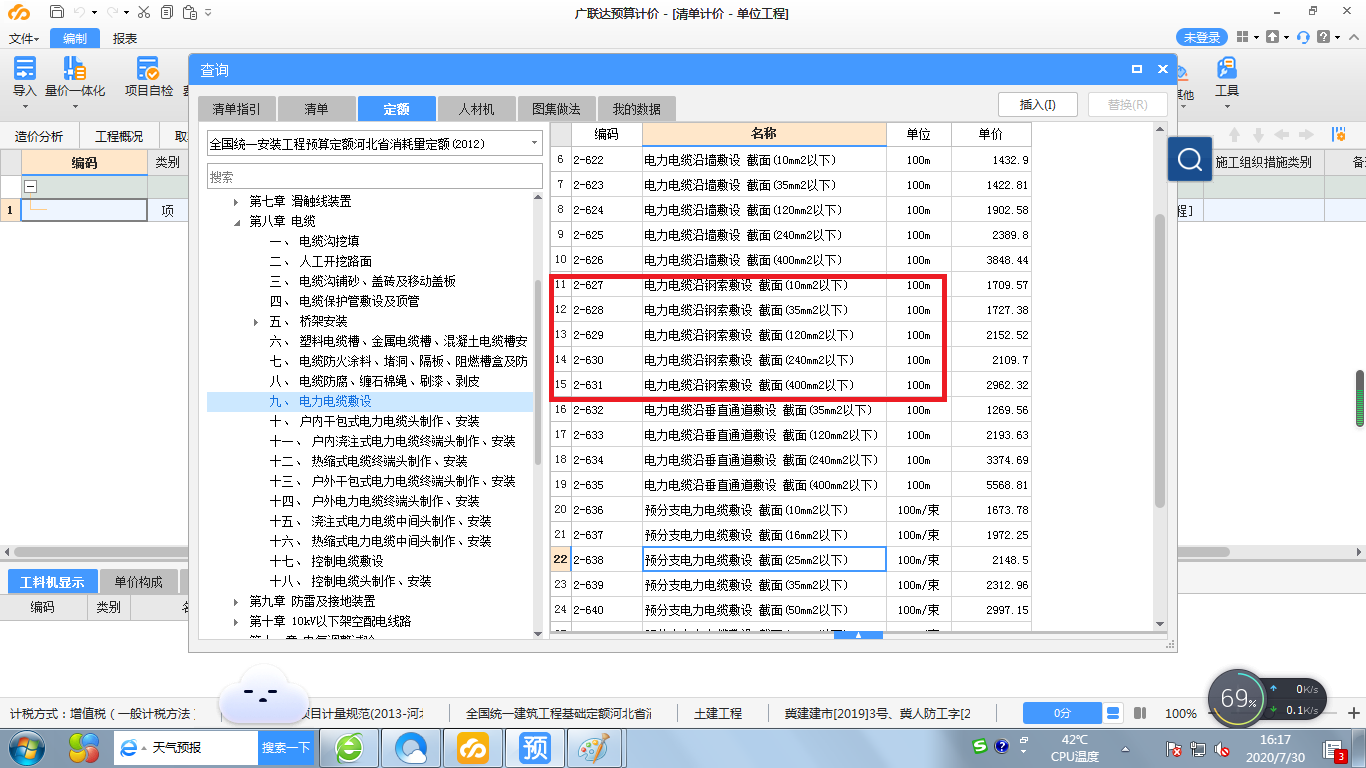Screen dimensions: 1366x768
Task: Open the window layout grid icon
Action: [x=1241, y=37]
